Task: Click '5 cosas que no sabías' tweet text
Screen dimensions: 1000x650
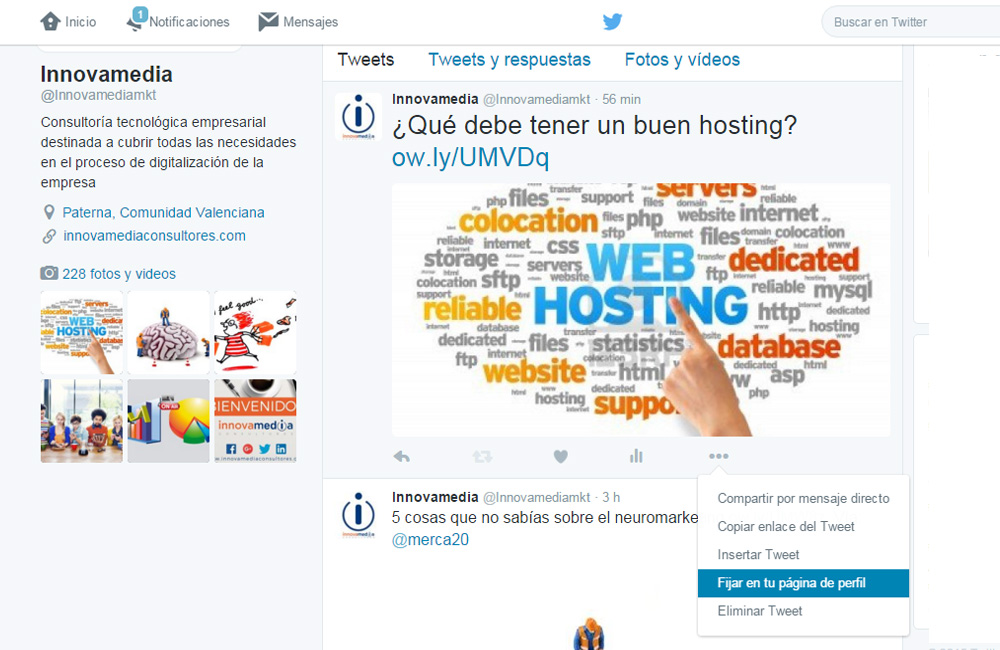Action: point(545,517)
